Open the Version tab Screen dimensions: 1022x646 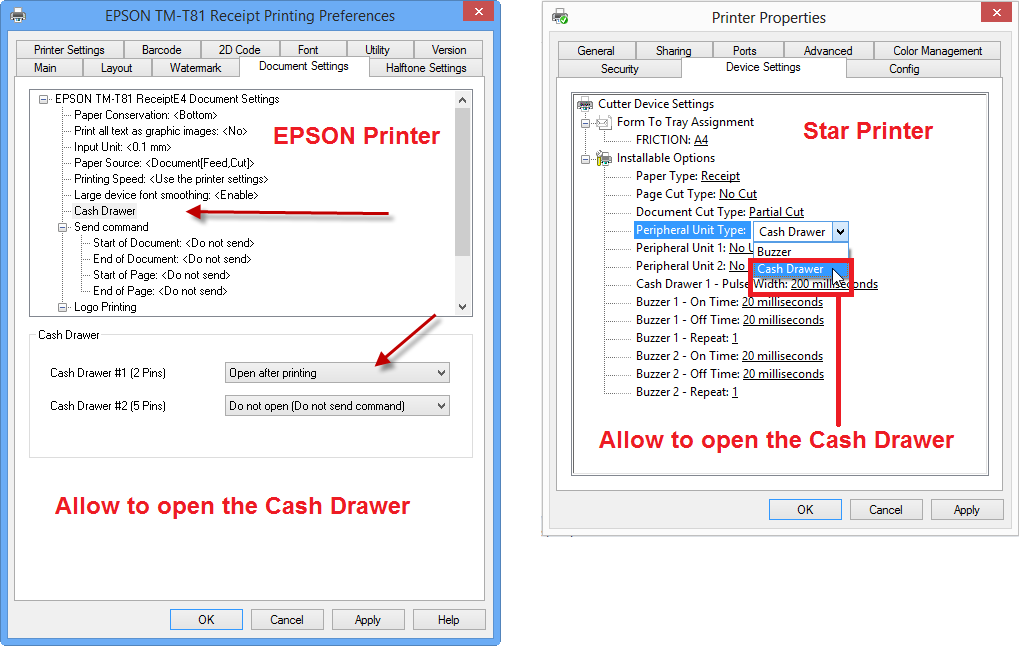[x=448, y=50]
